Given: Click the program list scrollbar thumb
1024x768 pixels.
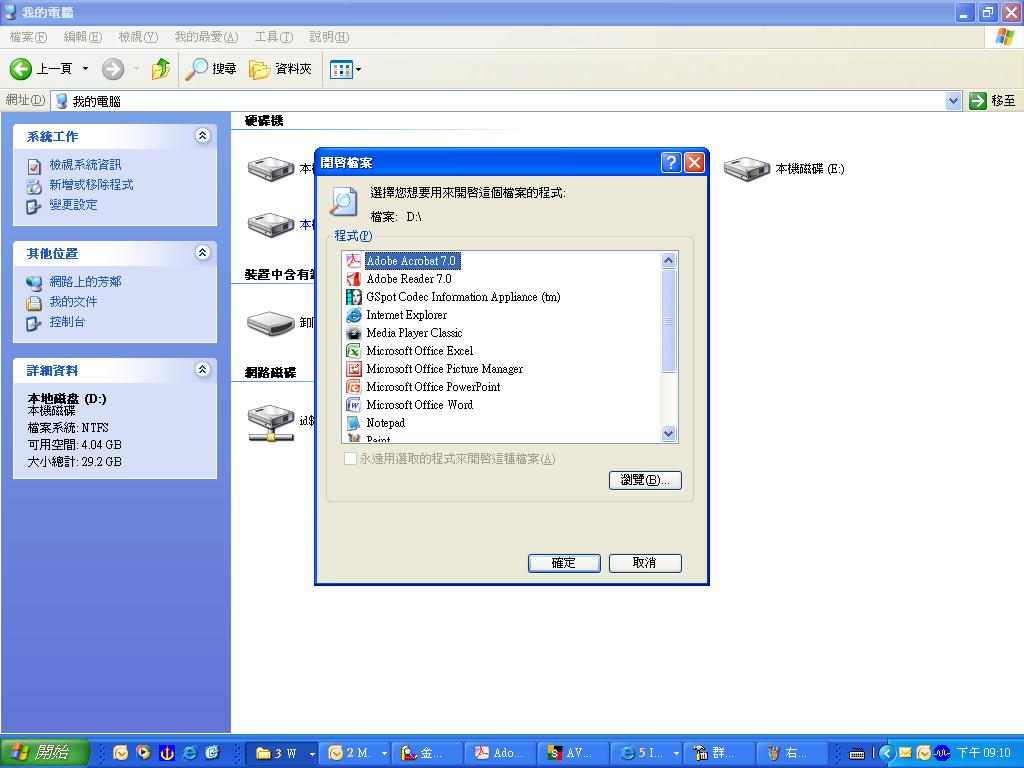Looking at the screenshot, I should pos(668,321).
